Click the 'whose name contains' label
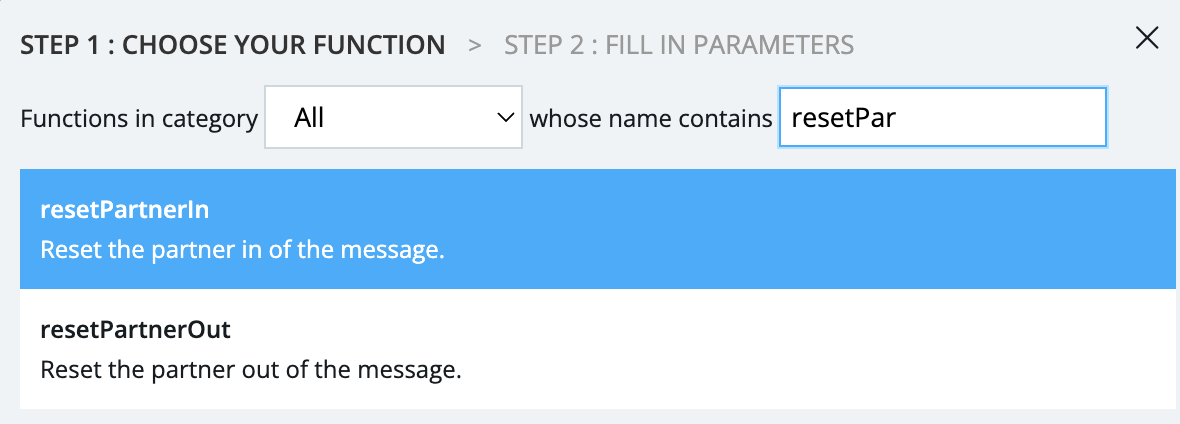1180x424 pixels. pos(651,118)
